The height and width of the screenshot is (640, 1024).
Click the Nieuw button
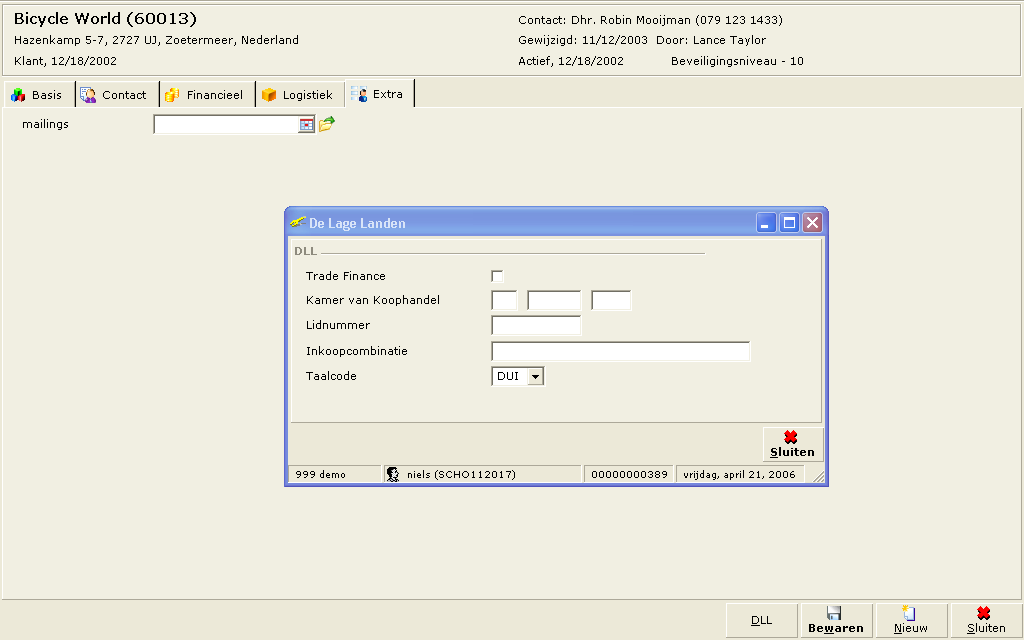coord(911,620)
